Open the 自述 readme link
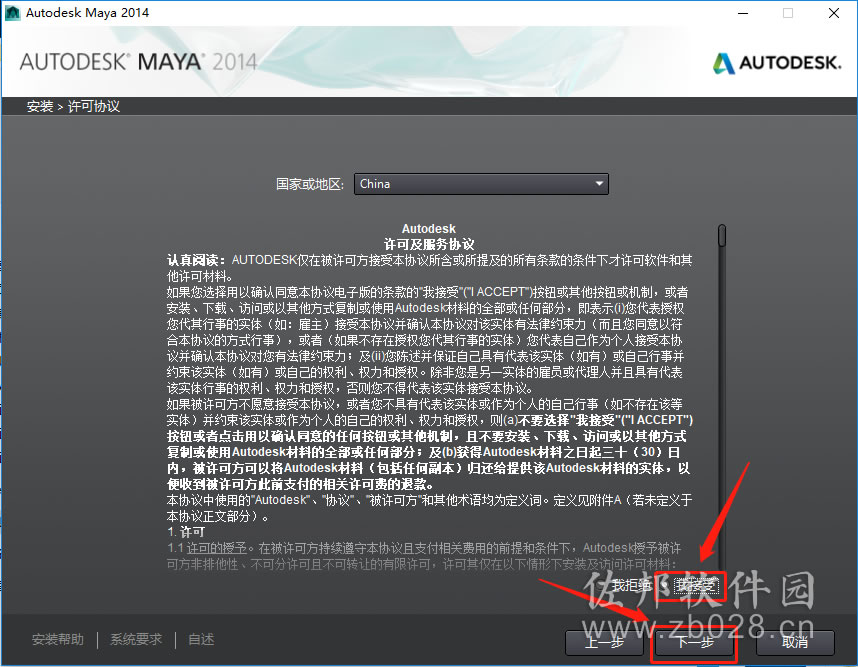 click(201, 639)
